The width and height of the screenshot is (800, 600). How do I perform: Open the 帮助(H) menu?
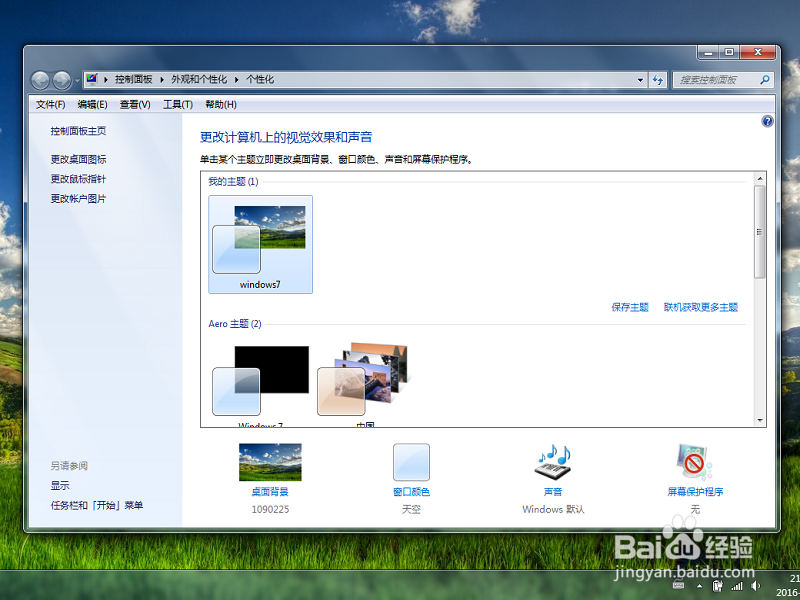221,105
